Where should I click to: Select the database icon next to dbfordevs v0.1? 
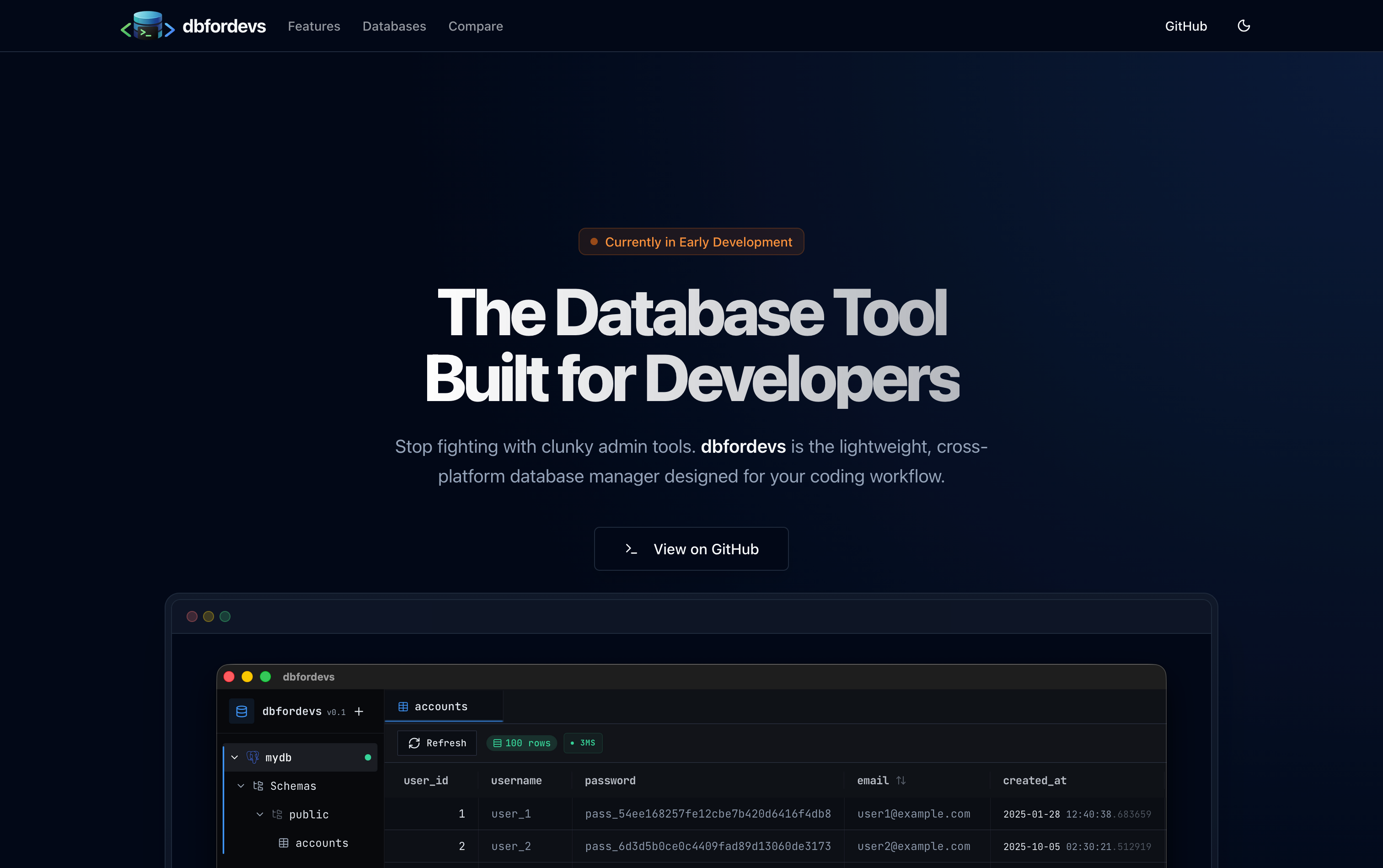coord(241,711)
